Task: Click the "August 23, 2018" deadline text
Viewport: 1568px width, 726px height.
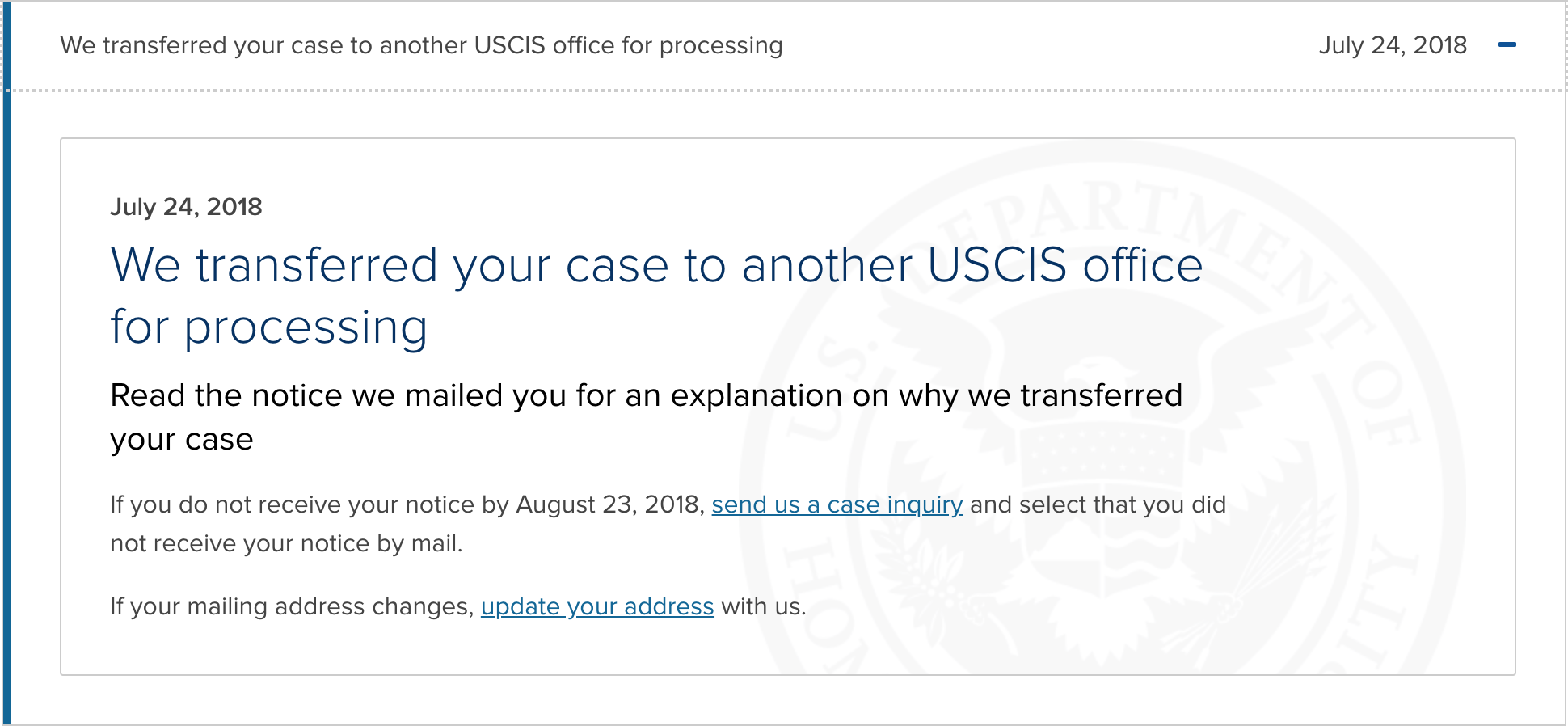Action: click(610, 504)
